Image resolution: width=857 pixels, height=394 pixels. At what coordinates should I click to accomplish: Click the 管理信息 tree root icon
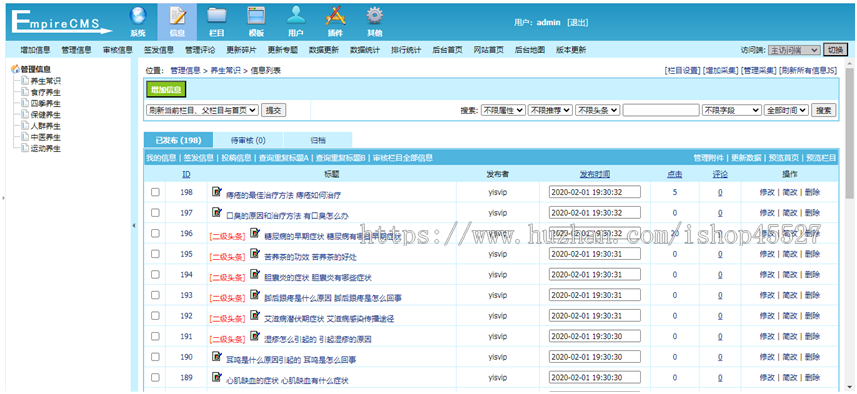click(x=15, y=69)
